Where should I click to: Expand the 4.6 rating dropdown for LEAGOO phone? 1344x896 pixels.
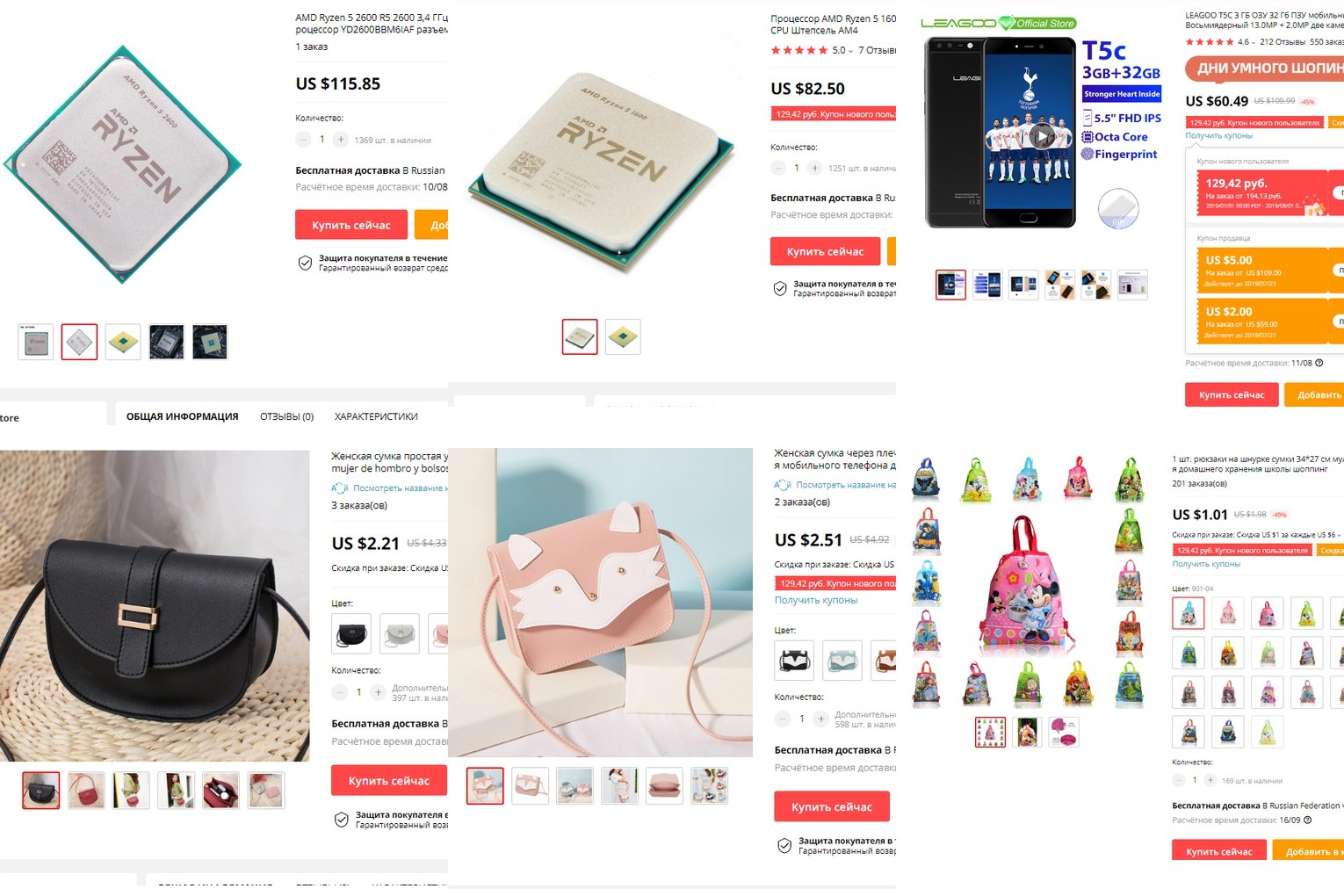point(1254,42)
